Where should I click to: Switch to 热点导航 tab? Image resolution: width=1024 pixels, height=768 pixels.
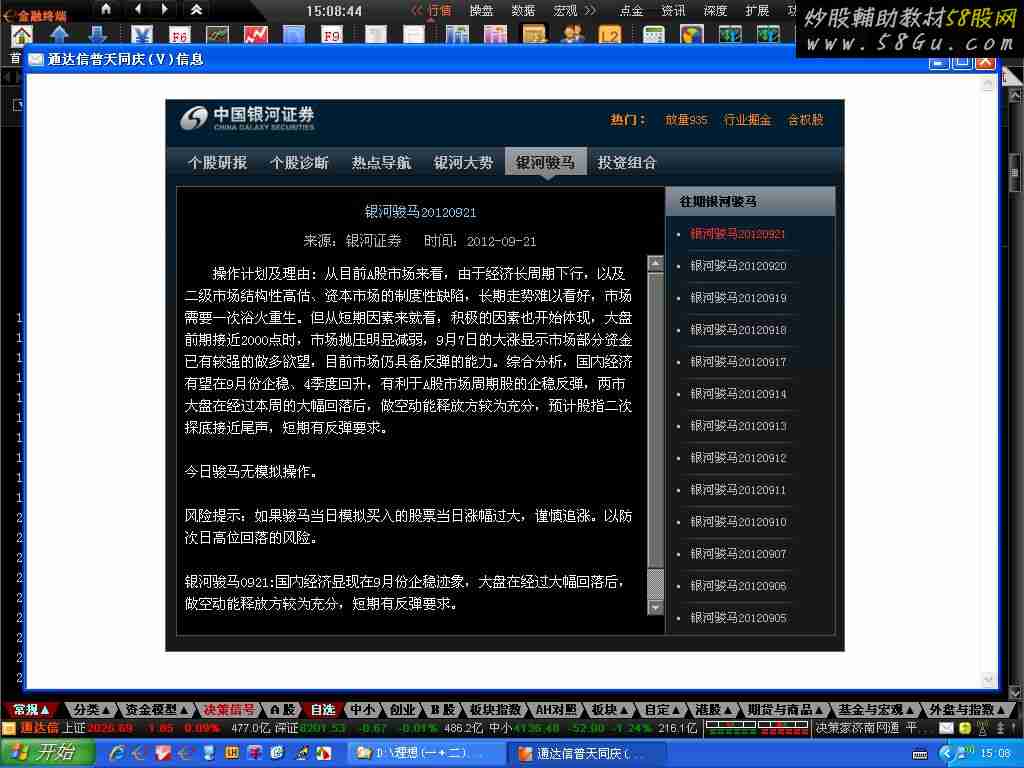coord(381,162)
